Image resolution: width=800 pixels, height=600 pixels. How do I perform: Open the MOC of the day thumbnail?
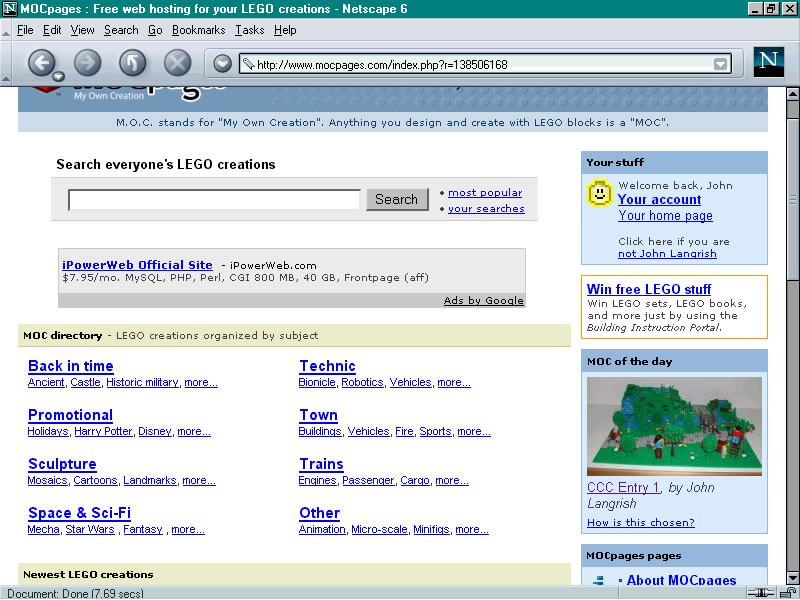point(674,426)
